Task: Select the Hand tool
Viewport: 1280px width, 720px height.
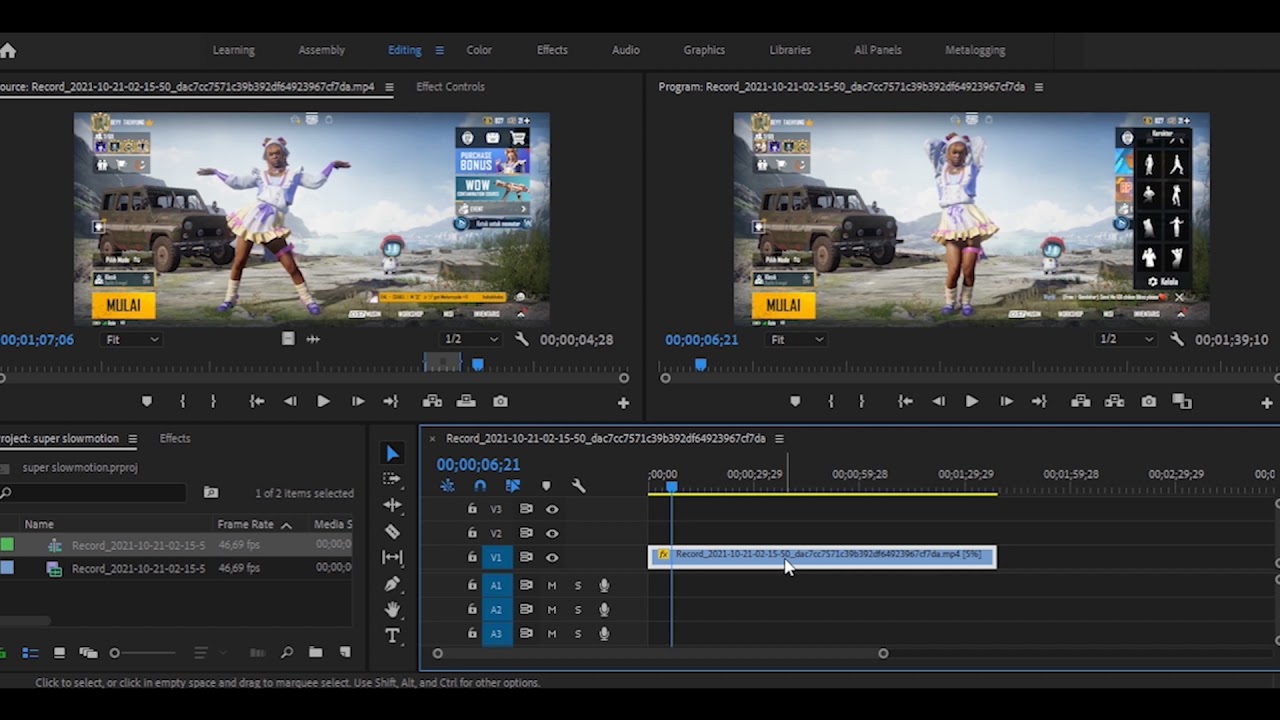Action: pyautogui.click(x=392, y=609)
